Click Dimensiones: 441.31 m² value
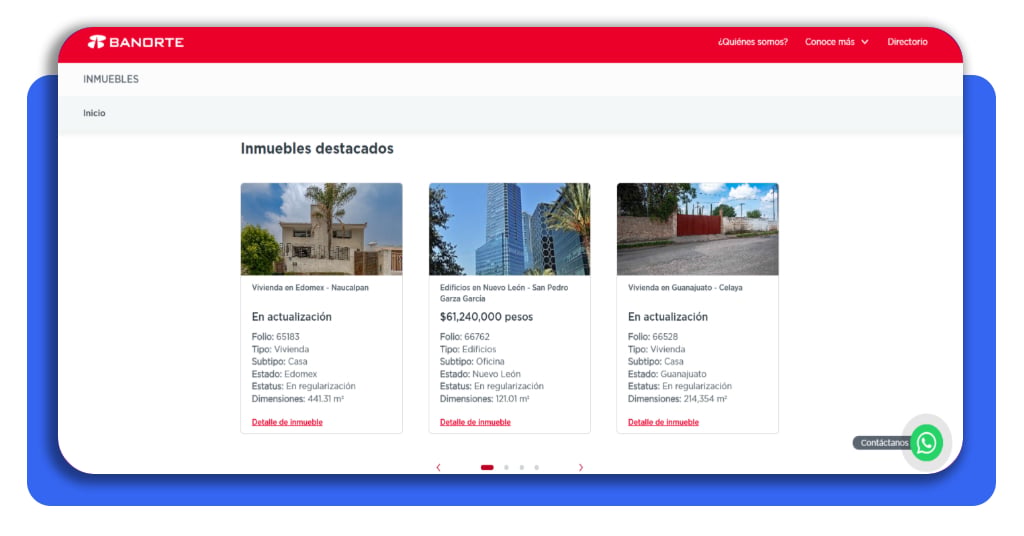 [298, 399]
